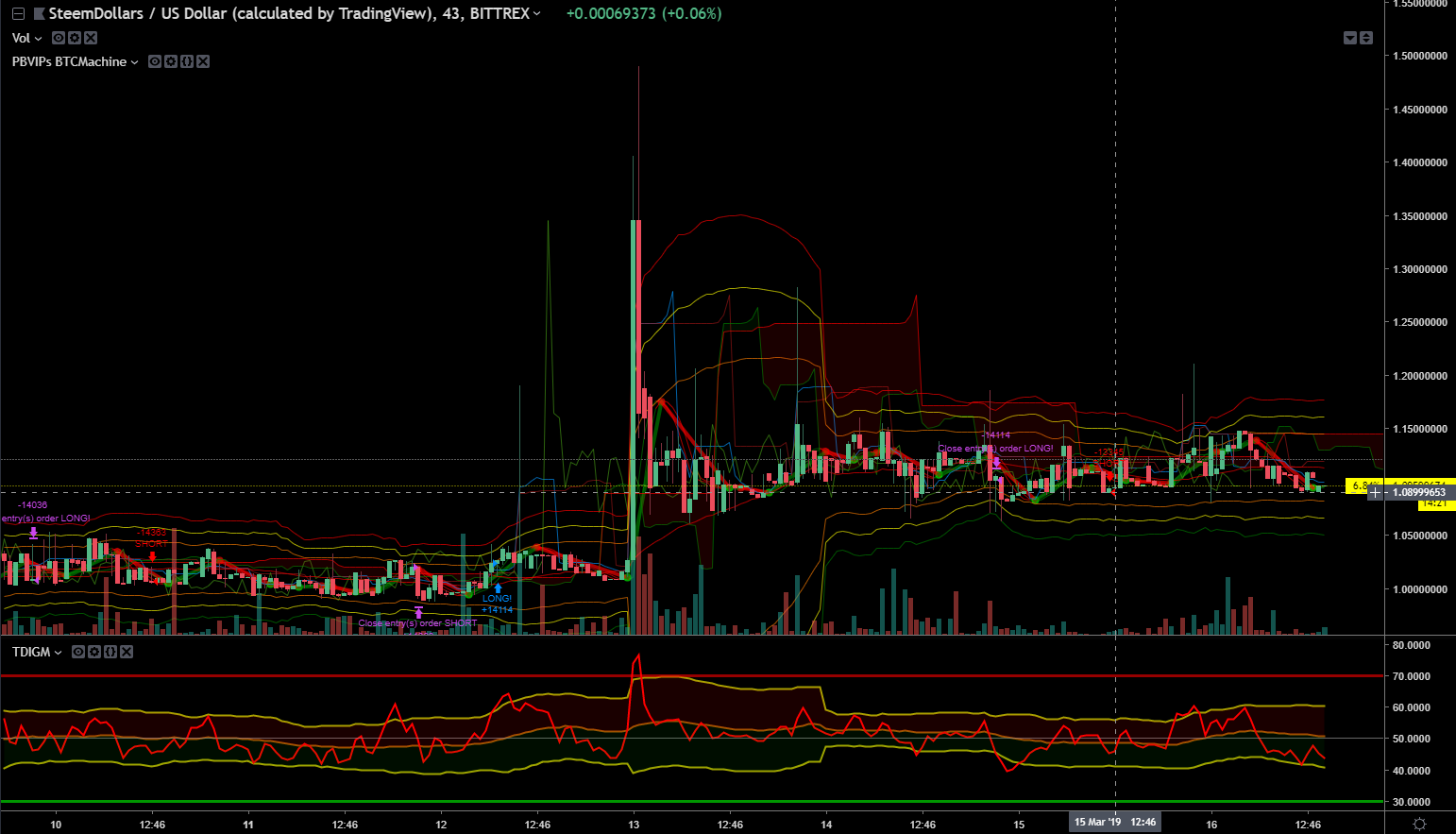
Task: Click the 13 date tick on time axis
Action: tap(634, 825)
